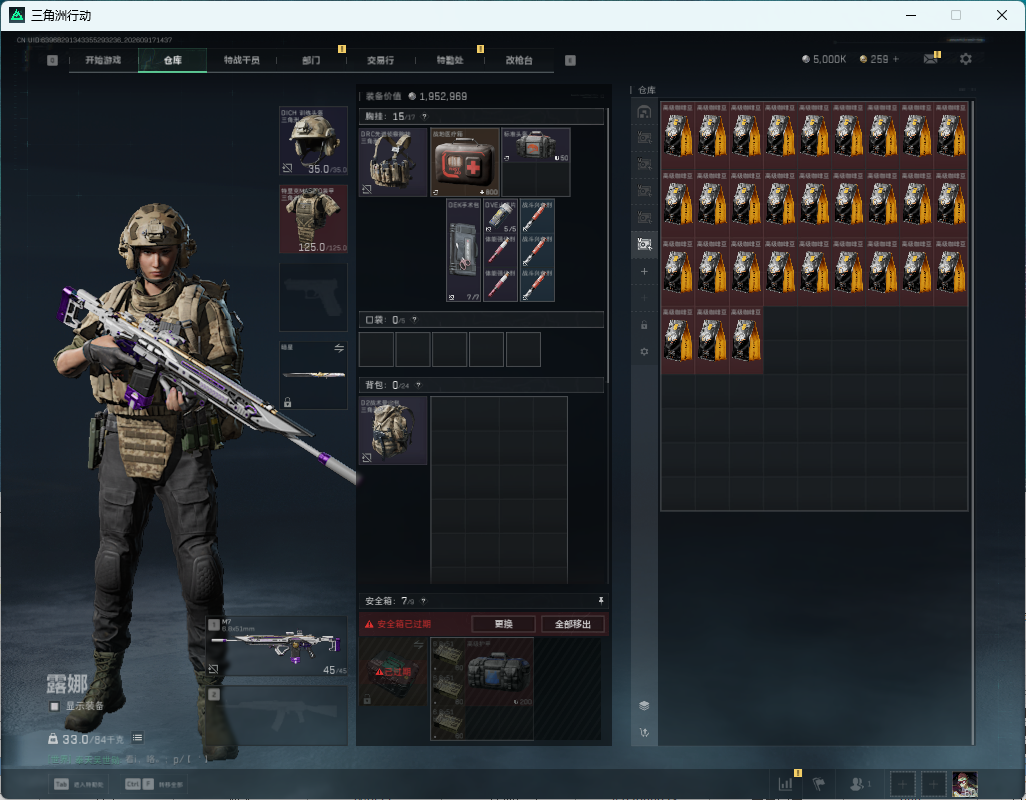Image resolution: width=1026 pixels, height=800 pixels.
Task: Click the flag icon in the bottom bar
Action: coord(819,784)
